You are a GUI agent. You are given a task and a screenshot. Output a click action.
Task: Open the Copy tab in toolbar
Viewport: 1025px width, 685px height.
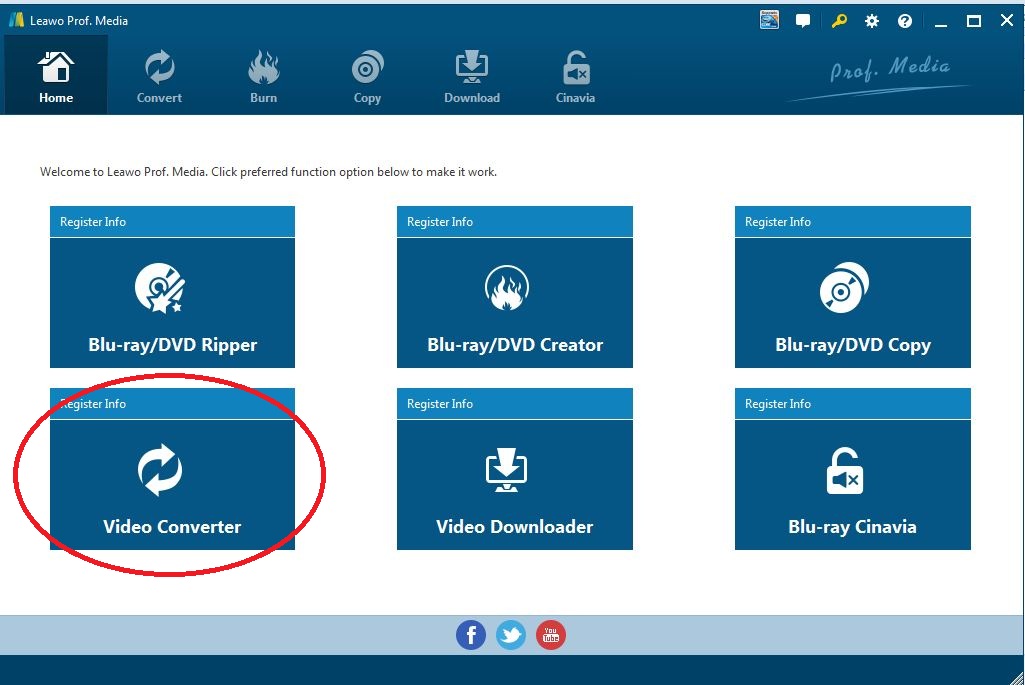coord(367,77)
